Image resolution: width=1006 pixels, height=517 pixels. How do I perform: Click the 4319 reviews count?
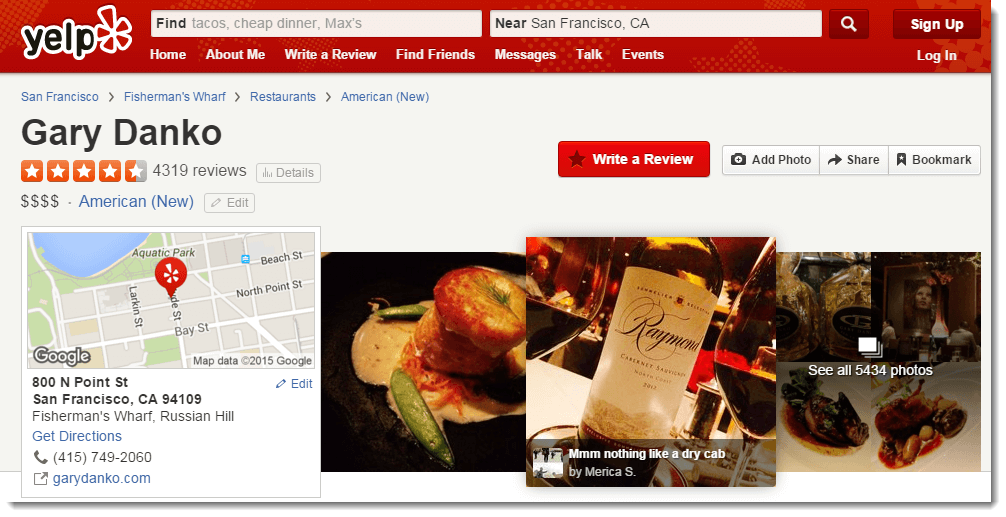pyautogui.click(x=200, y=171)
